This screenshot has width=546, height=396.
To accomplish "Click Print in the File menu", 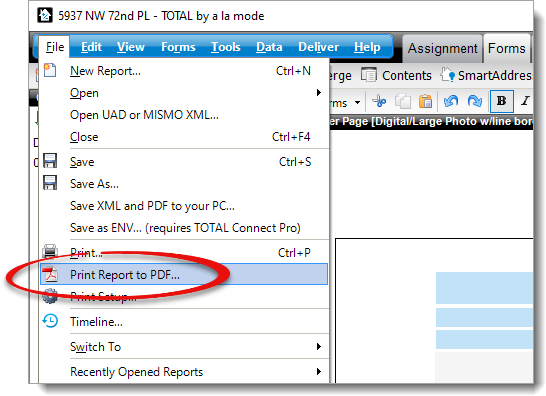I will point(184,253).
